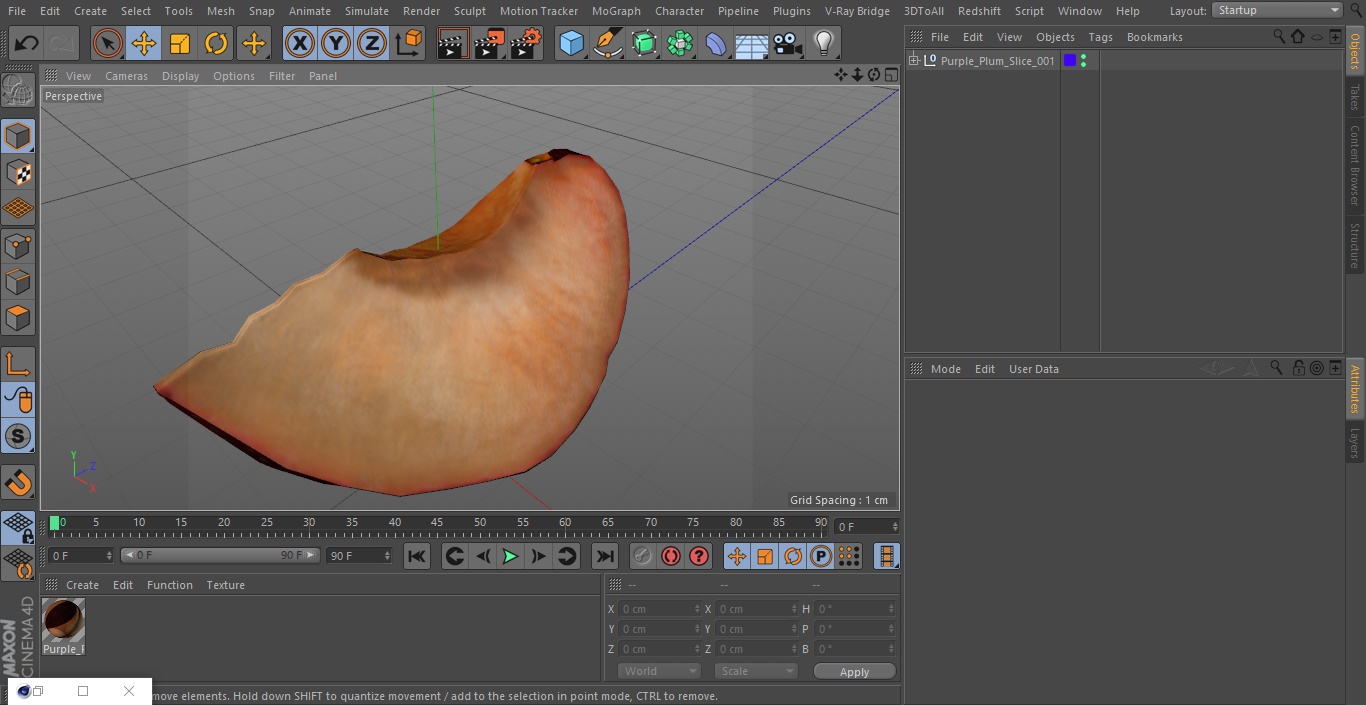This screenshot has width=1366, height=705.
Task: Click the search icon in Object Manager
Action: coord(1279,36)
